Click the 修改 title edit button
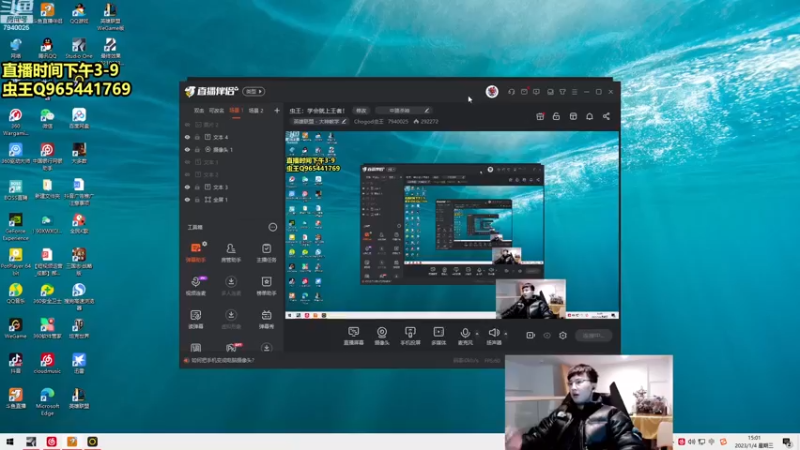This screenshot has height=450, width=800. coord(361,110)
